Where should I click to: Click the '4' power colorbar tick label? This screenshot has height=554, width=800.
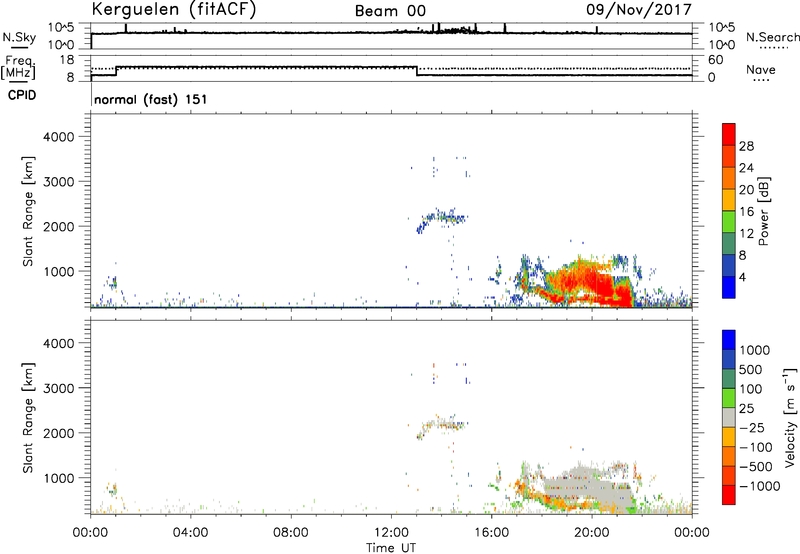743,277
